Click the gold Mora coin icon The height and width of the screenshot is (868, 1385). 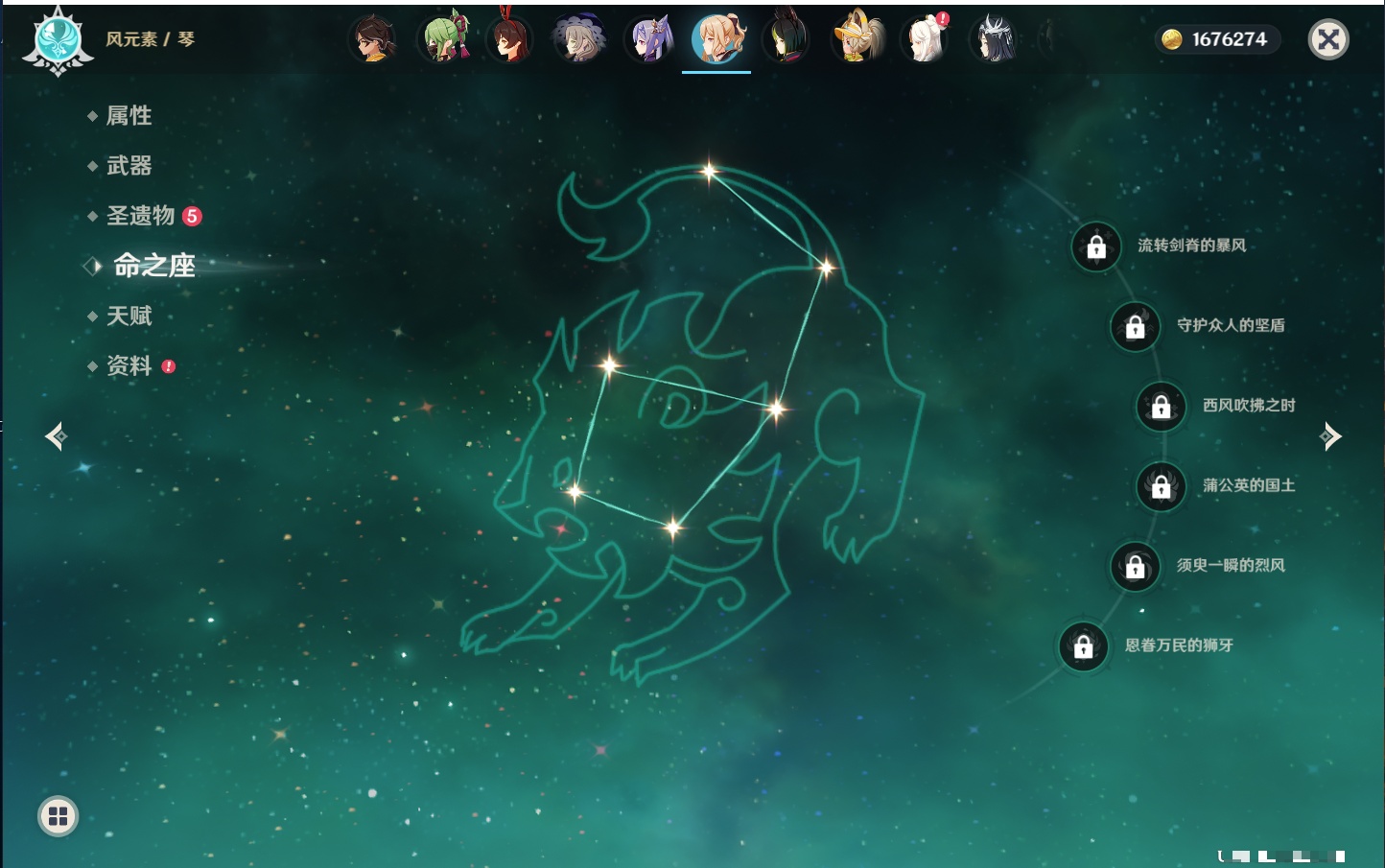point(1171,39)
